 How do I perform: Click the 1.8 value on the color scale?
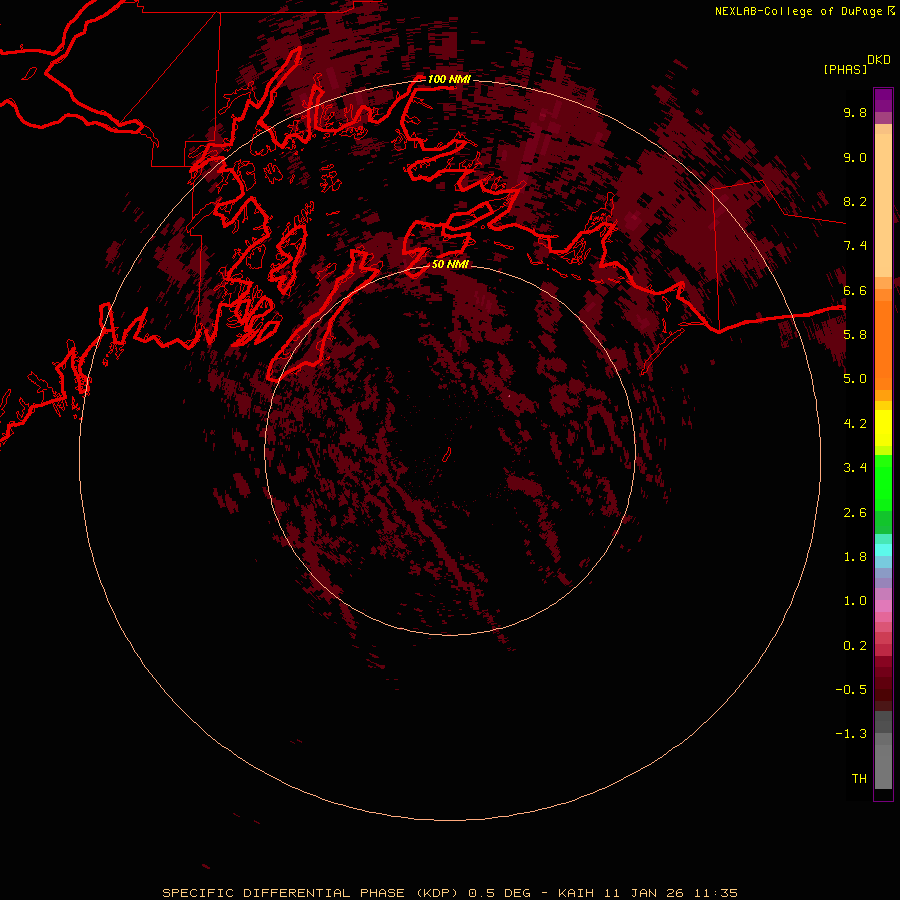click(855, 557)
